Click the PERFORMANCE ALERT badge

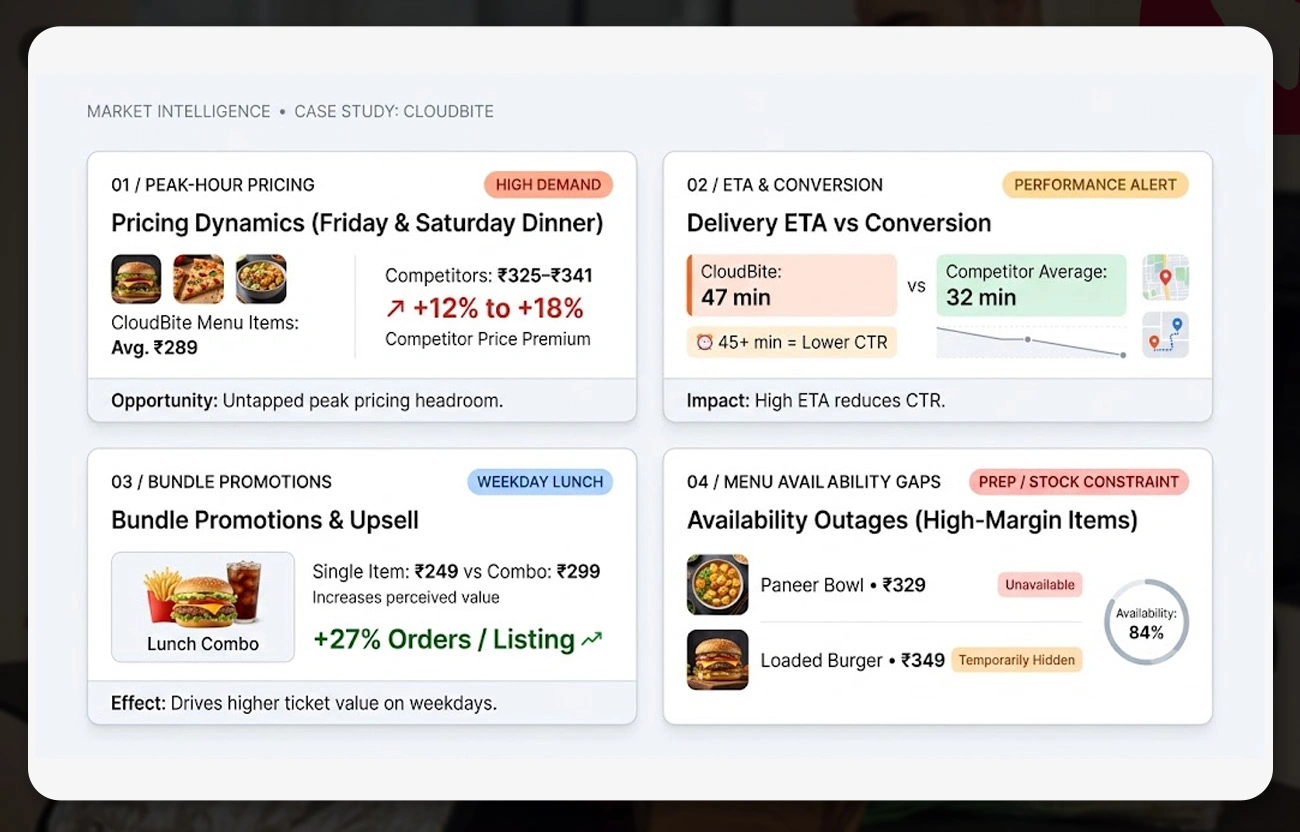1095,185
